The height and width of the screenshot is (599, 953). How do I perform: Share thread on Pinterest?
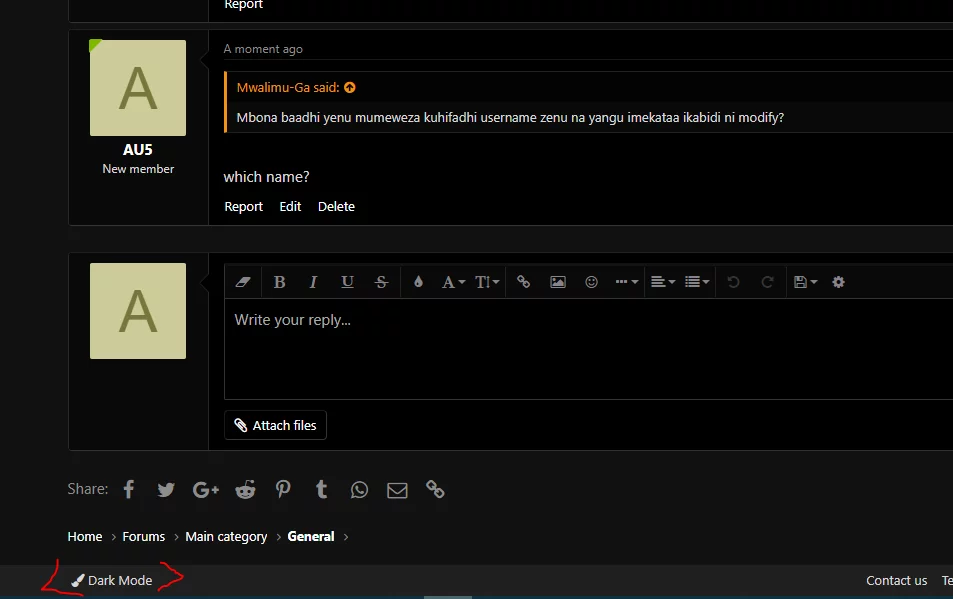pos(284,489)
